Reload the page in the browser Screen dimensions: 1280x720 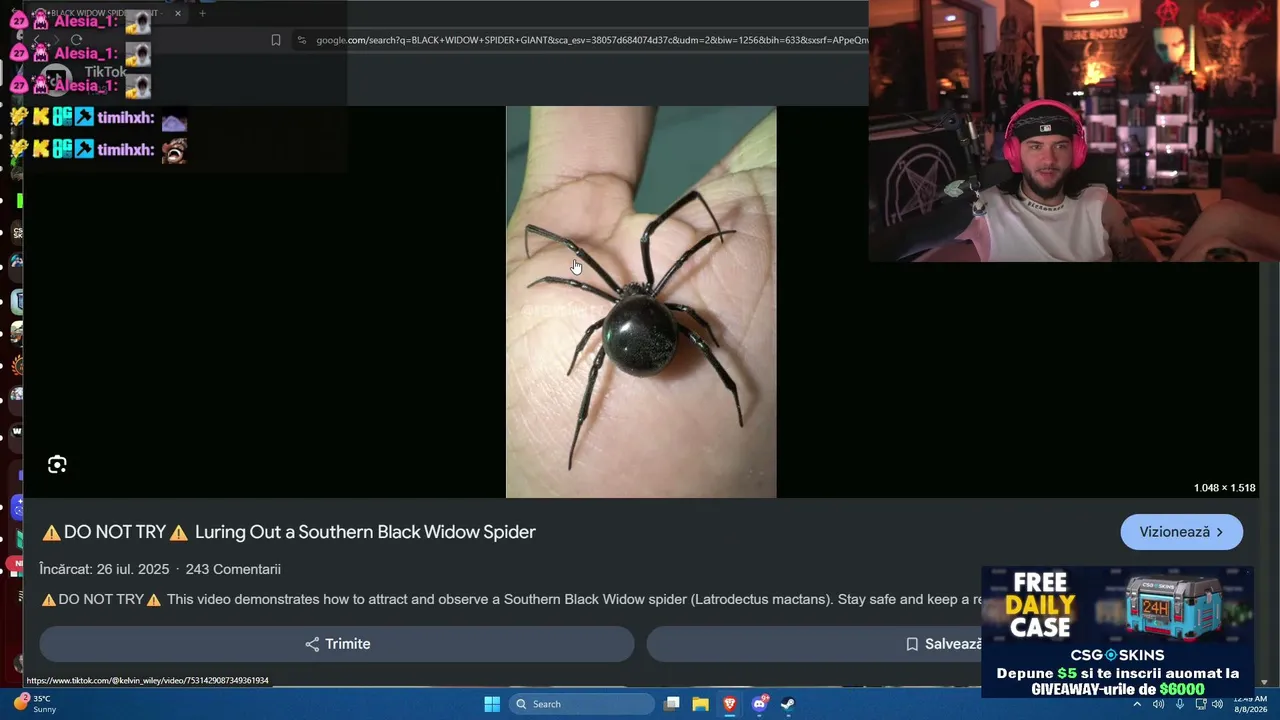[76, 40]
